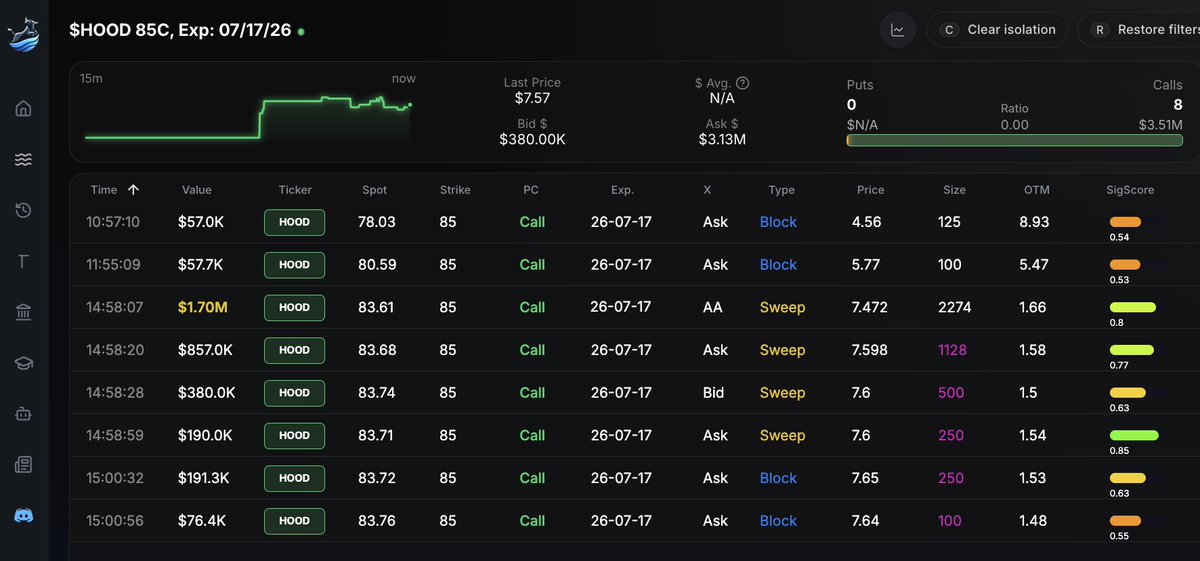
Task: Click Restore filters button
Action: click(1141, 30)
